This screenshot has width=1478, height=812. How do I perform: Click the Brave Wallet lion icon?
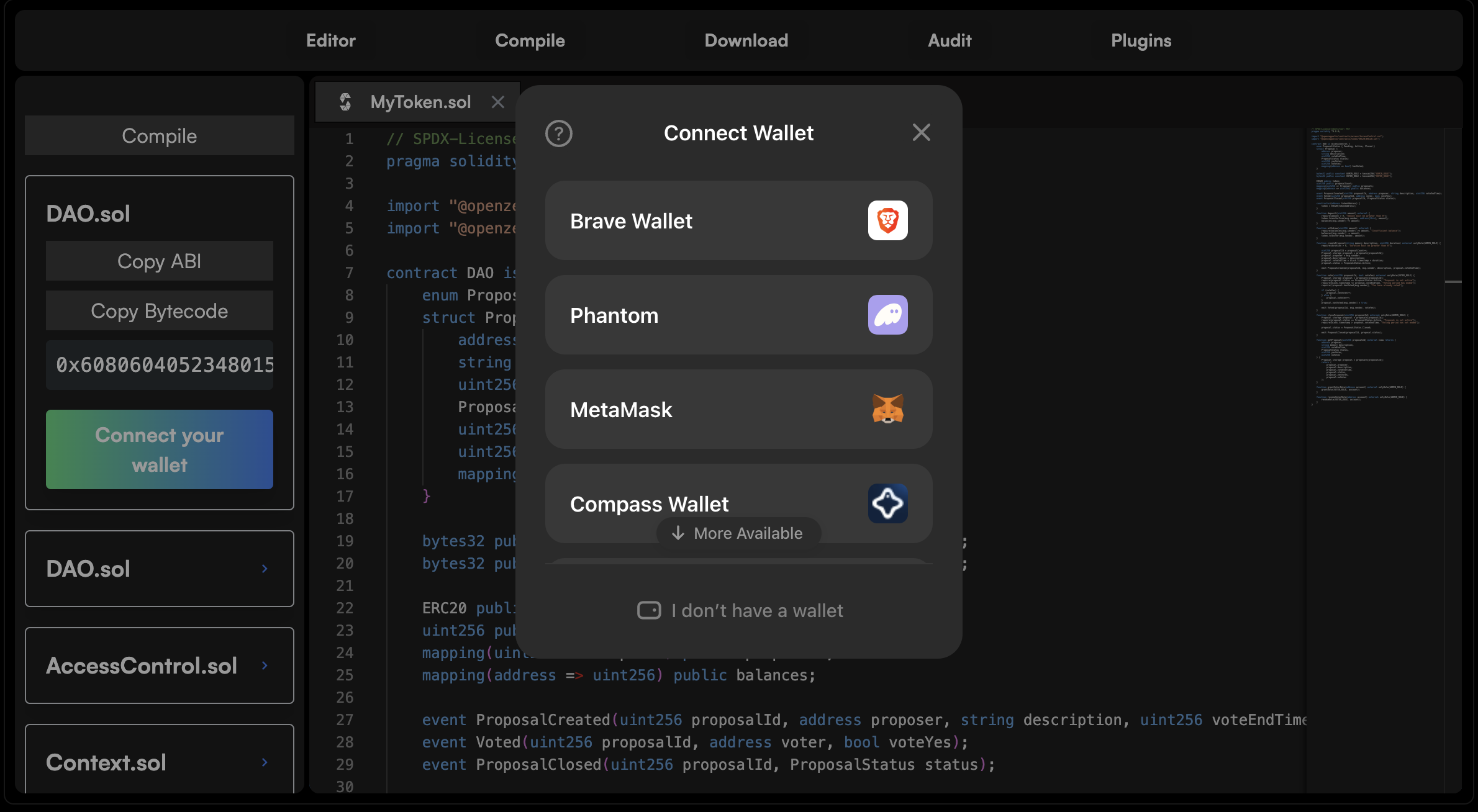click(887, 220)
